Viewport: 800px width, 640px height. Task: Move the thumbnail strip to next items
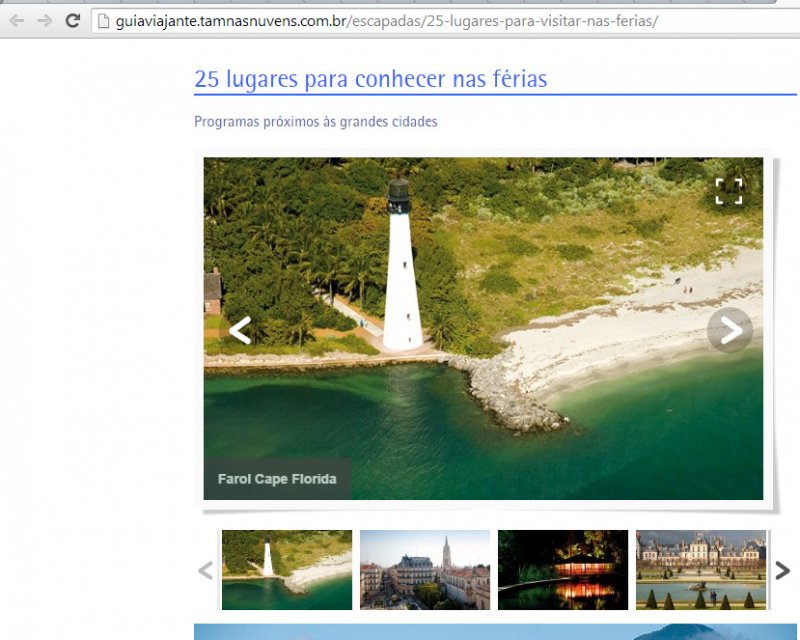click(x=782, y=570)
